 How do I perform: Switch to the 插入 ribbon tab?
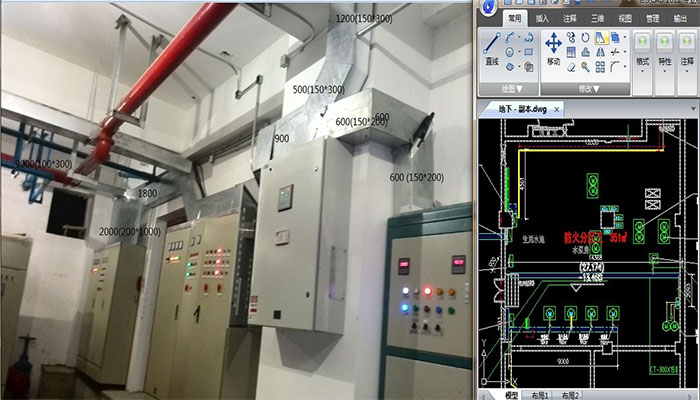point(542,18)
